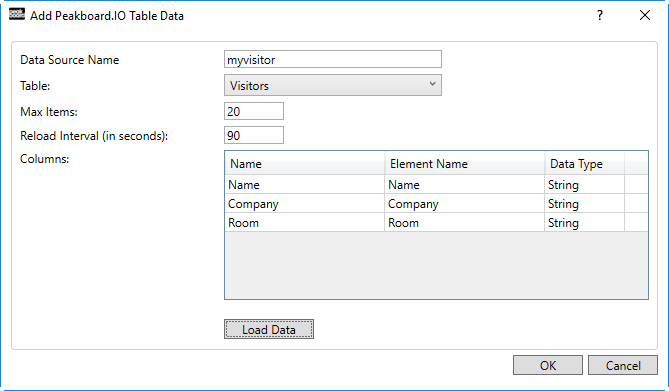
Task: Click the String data type in Company row
Action: click(x=585, y=204)
